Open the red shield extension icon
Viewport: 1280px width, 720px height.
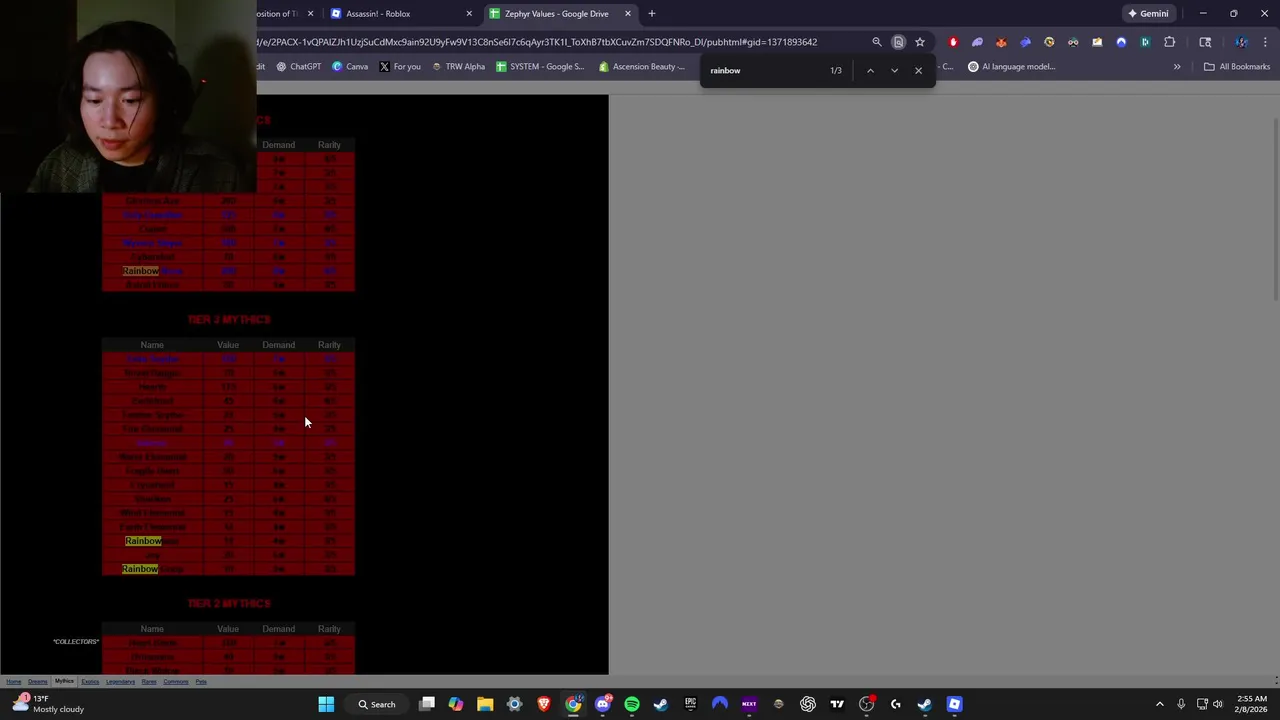pyautogui.click(x=953, y=42)
